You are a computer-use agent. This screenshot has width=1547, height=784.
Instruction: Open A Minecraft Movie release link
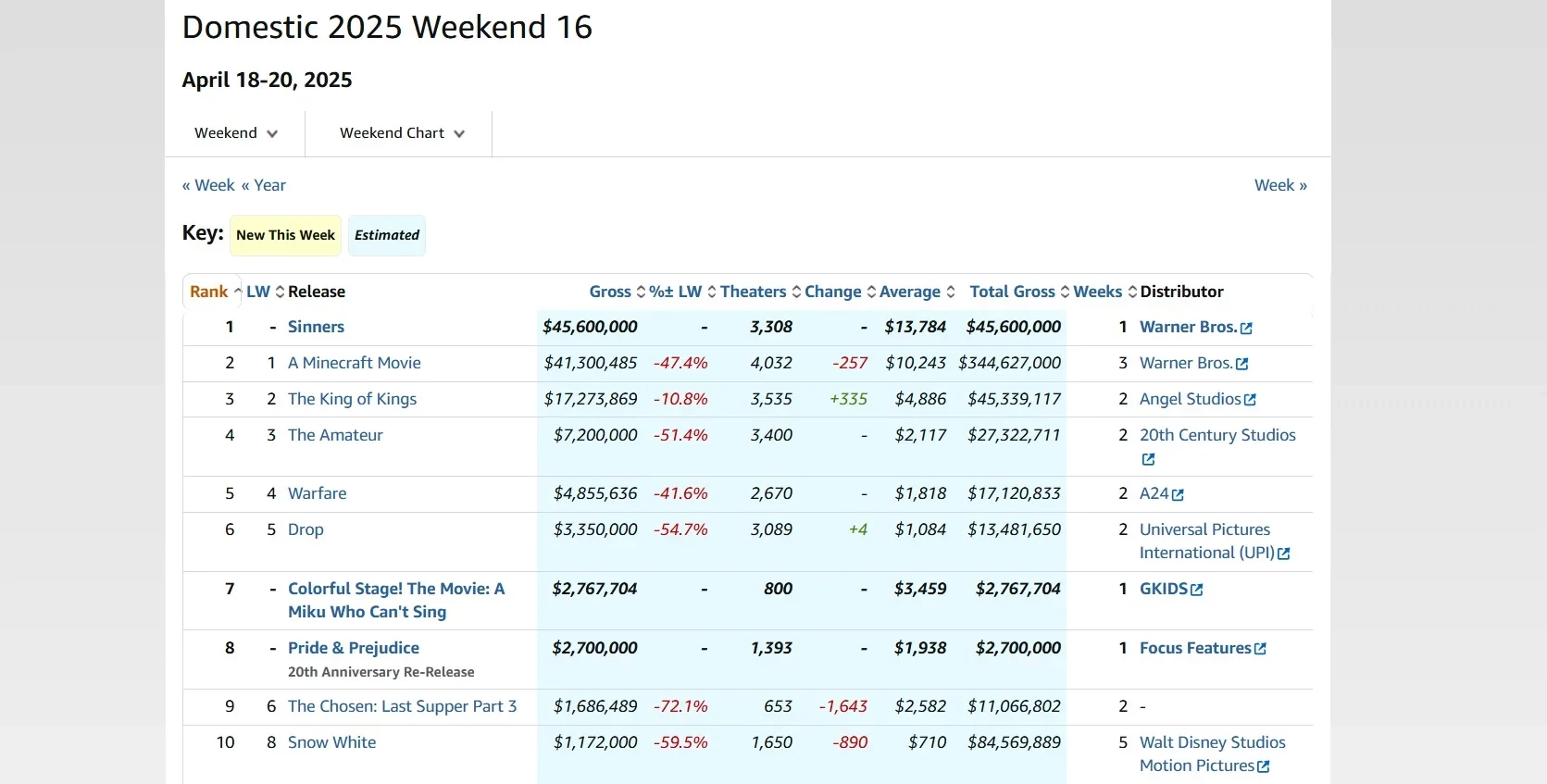pyautogui.click(x=354, y=363)
